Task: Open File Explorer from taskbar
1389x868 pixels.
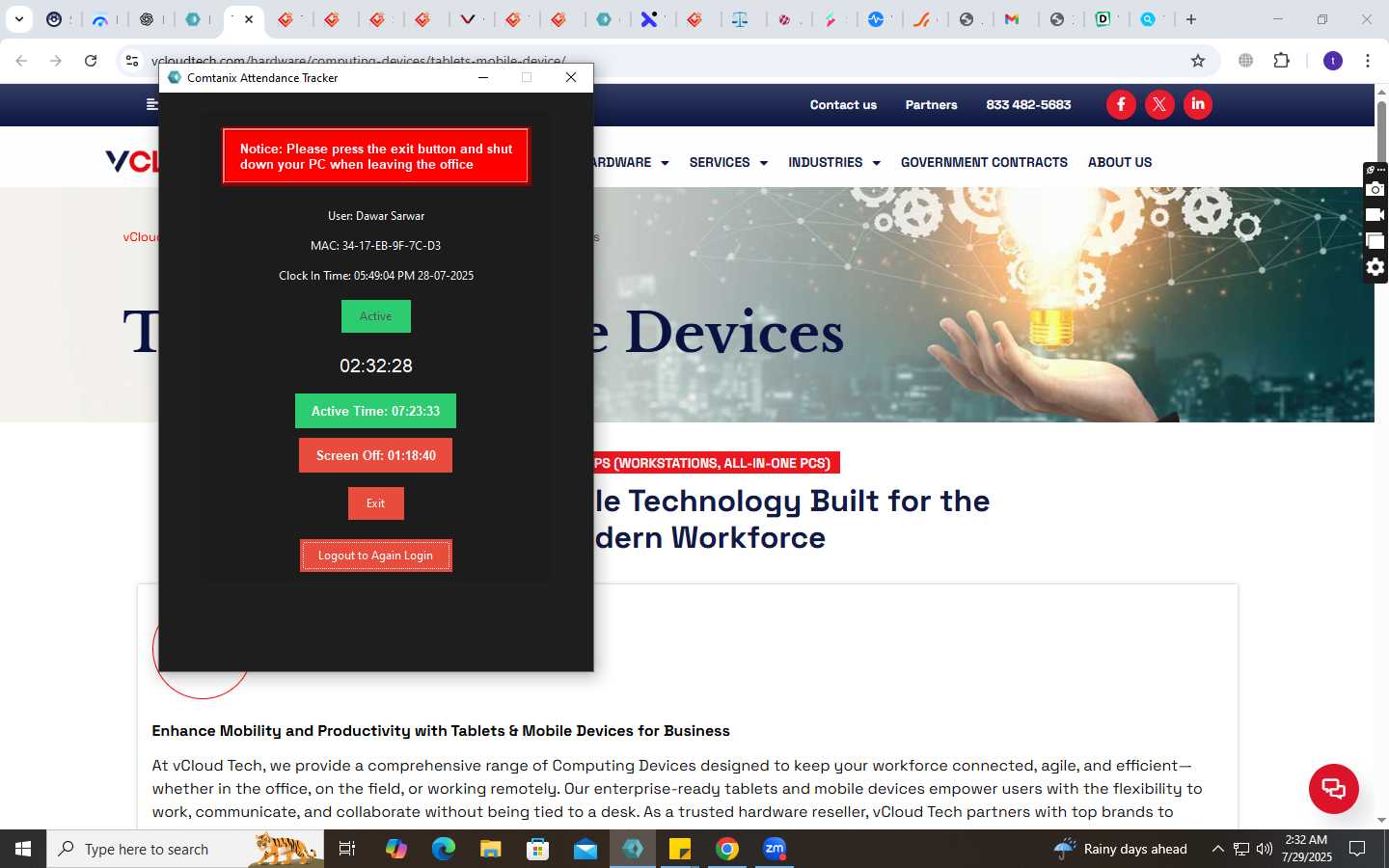Action: (x=491, y=849)
